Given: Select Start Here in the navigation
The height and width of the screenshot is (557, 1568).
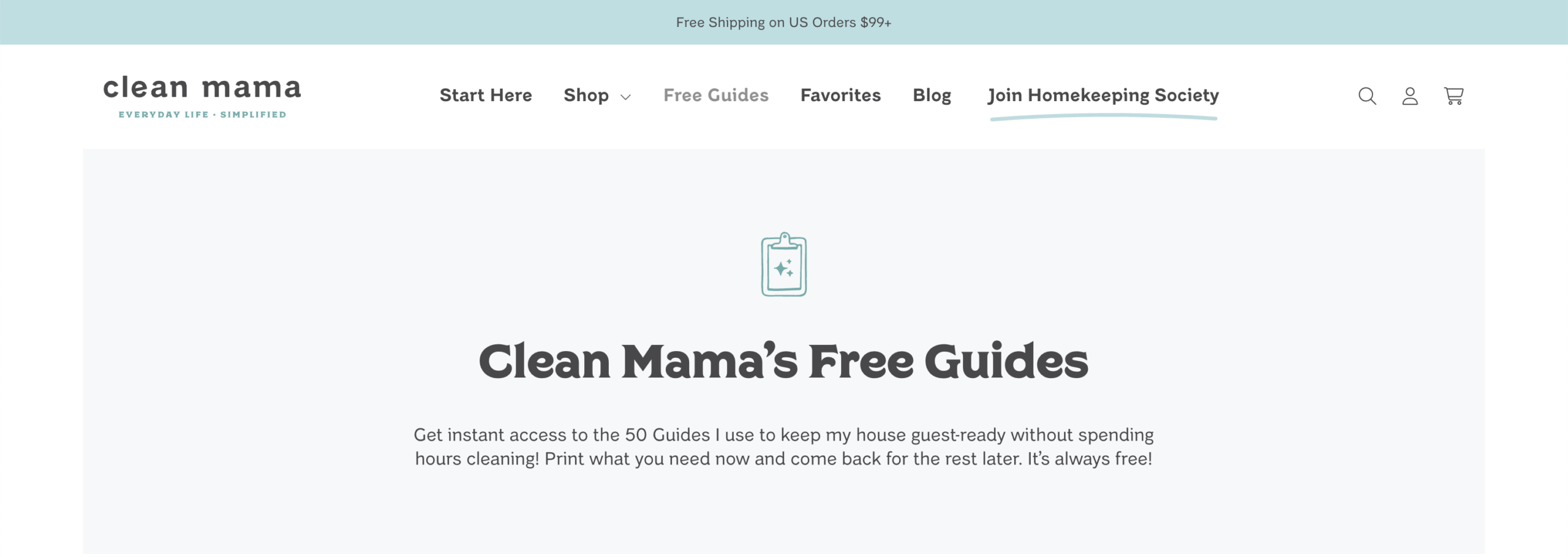Looking at the screenshot, I should coord(486,96).
